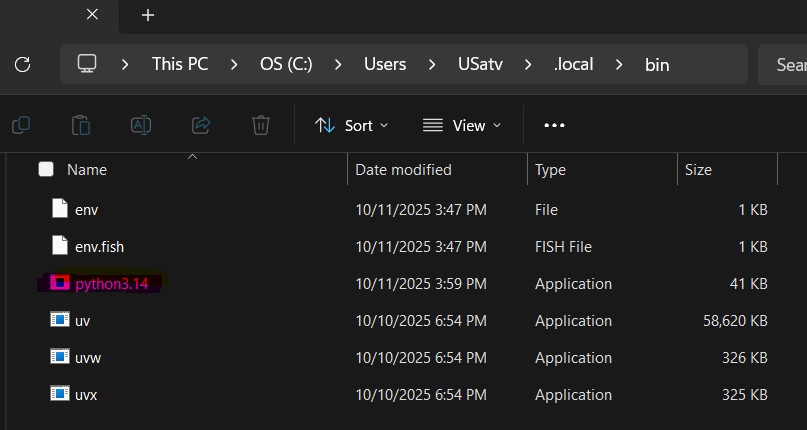
Task: Tick the select-all checkbox beside Name
Action: pyautogui.click(x=46, y=170)
